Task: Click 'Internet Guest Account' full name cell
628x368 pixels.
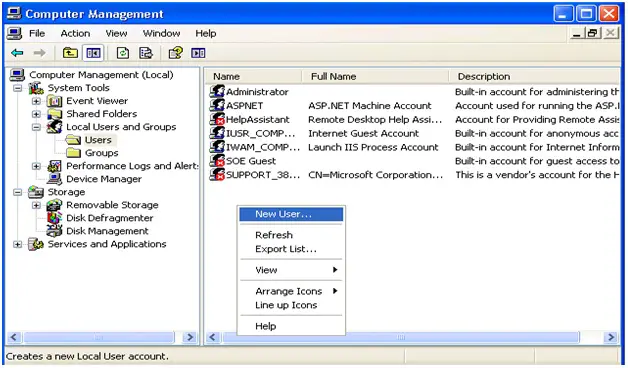Action: click(x=363, y=133)
